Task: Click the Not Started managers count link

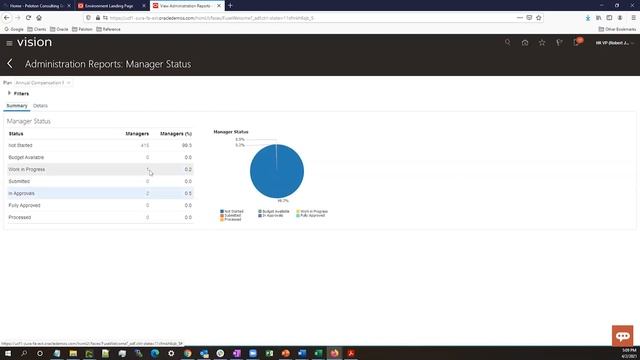Action: [145, 145]
